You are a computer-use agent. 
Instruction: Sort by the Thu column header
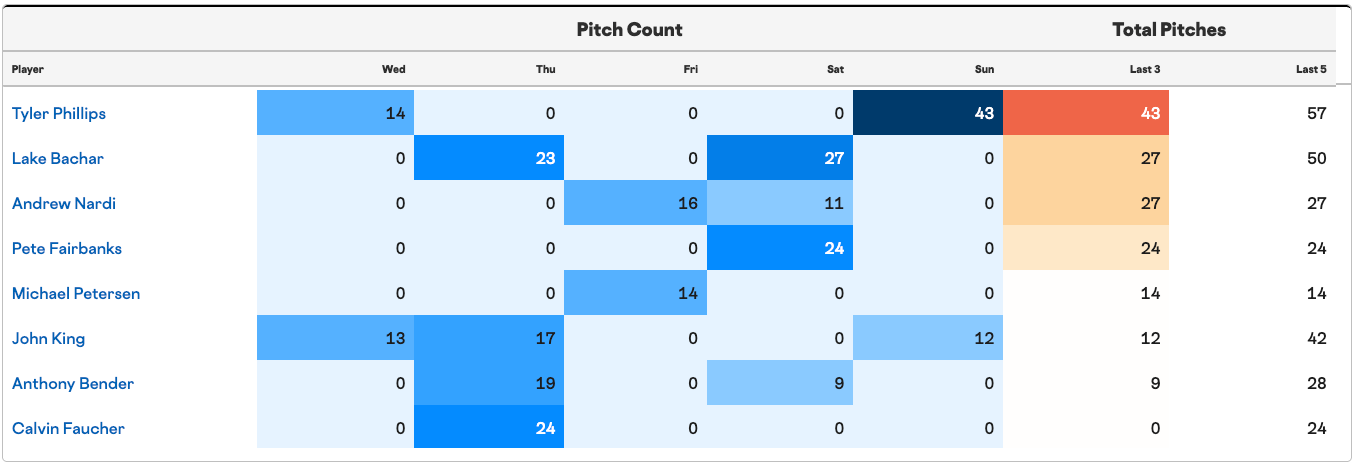(545, 69)
